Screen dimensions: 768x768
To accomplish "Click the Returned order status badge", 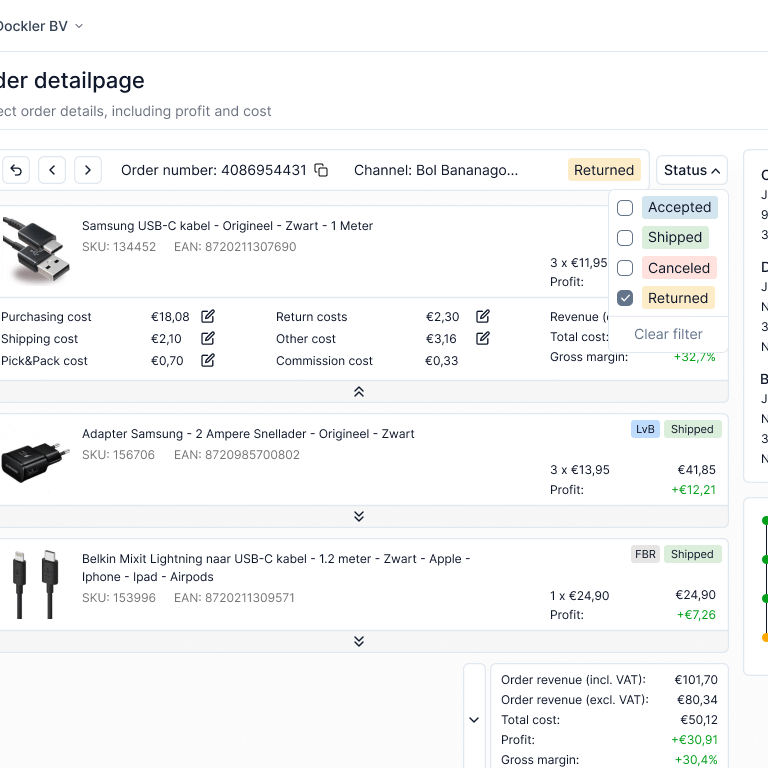I will point(604,170).
